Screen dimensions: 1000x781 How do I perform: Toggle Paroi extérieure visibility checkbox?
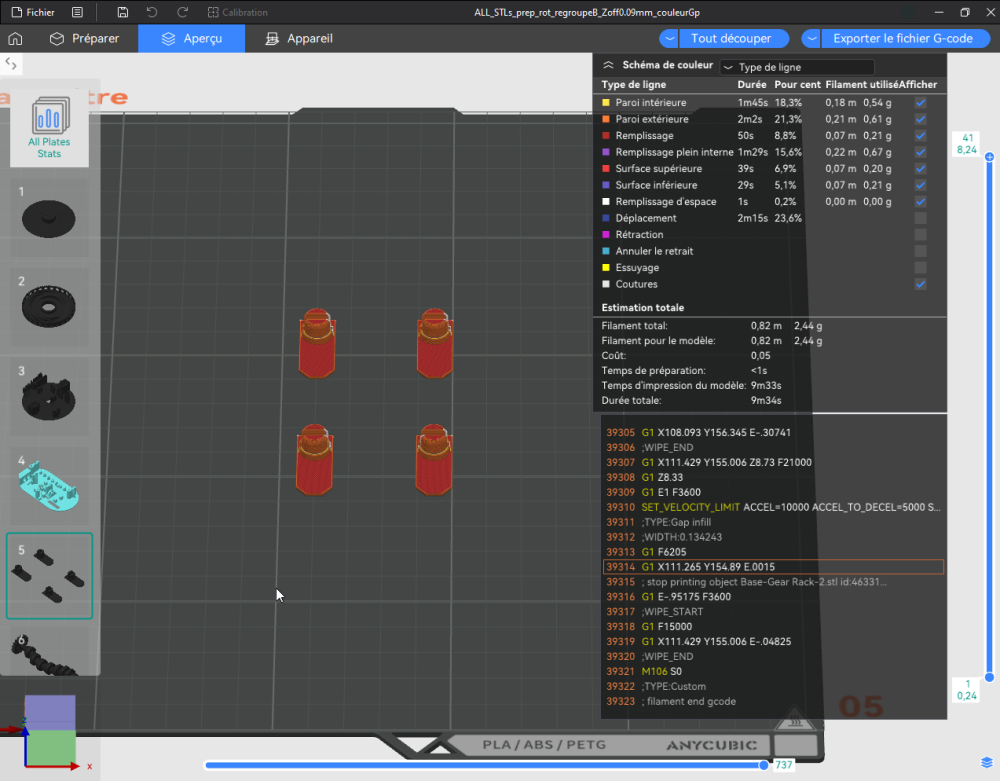920,119
